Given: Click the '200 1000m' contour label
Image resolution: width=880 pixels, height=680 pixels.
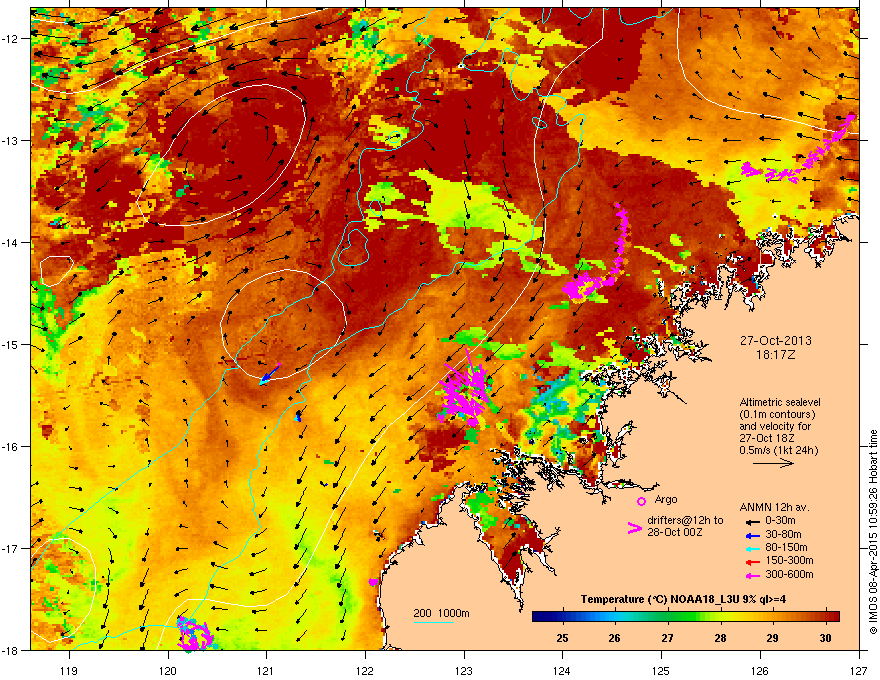Looking at the screenshot, I should pyautogui.click(x=441, y=613).
